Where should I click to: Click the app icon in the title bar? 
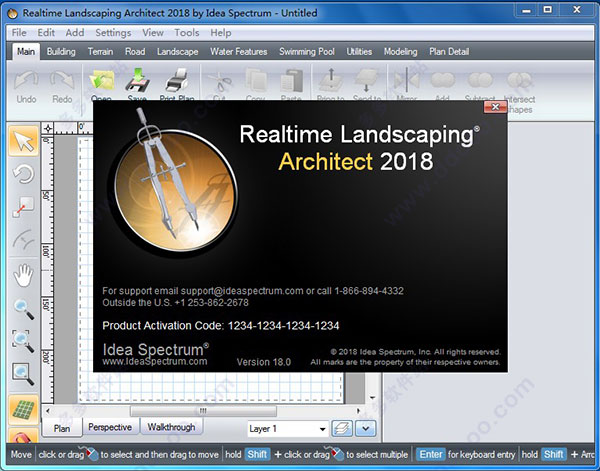(13, 13)
